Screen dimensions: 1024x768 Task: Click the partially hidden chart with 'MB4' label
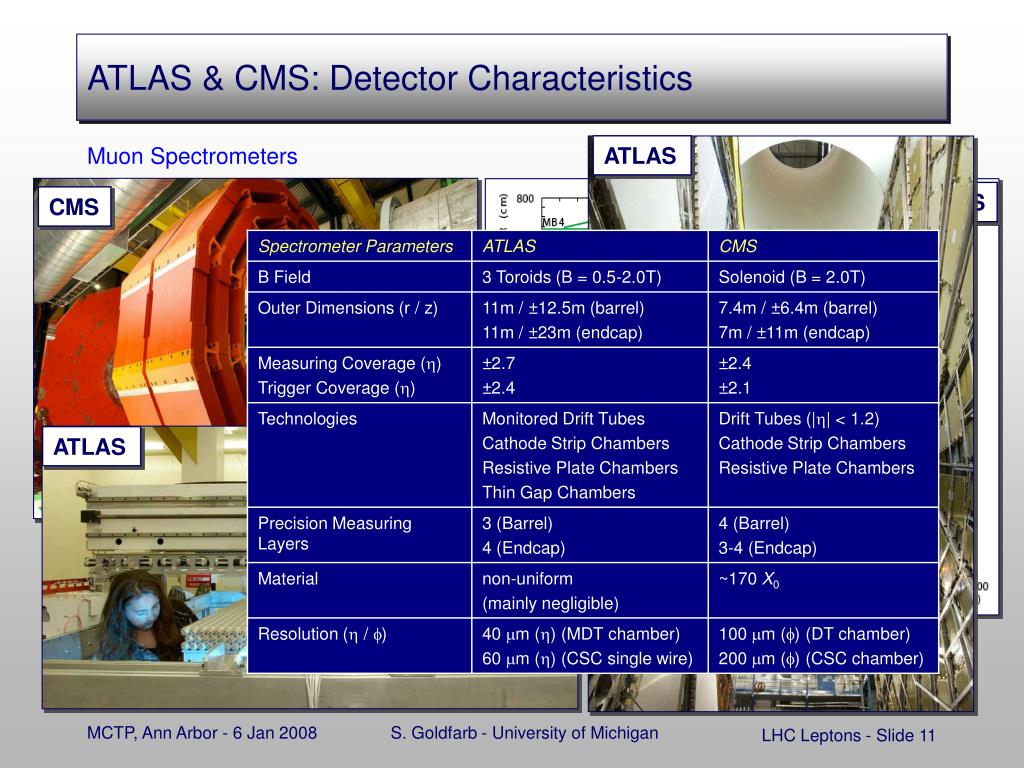click(x=537, y=204)
